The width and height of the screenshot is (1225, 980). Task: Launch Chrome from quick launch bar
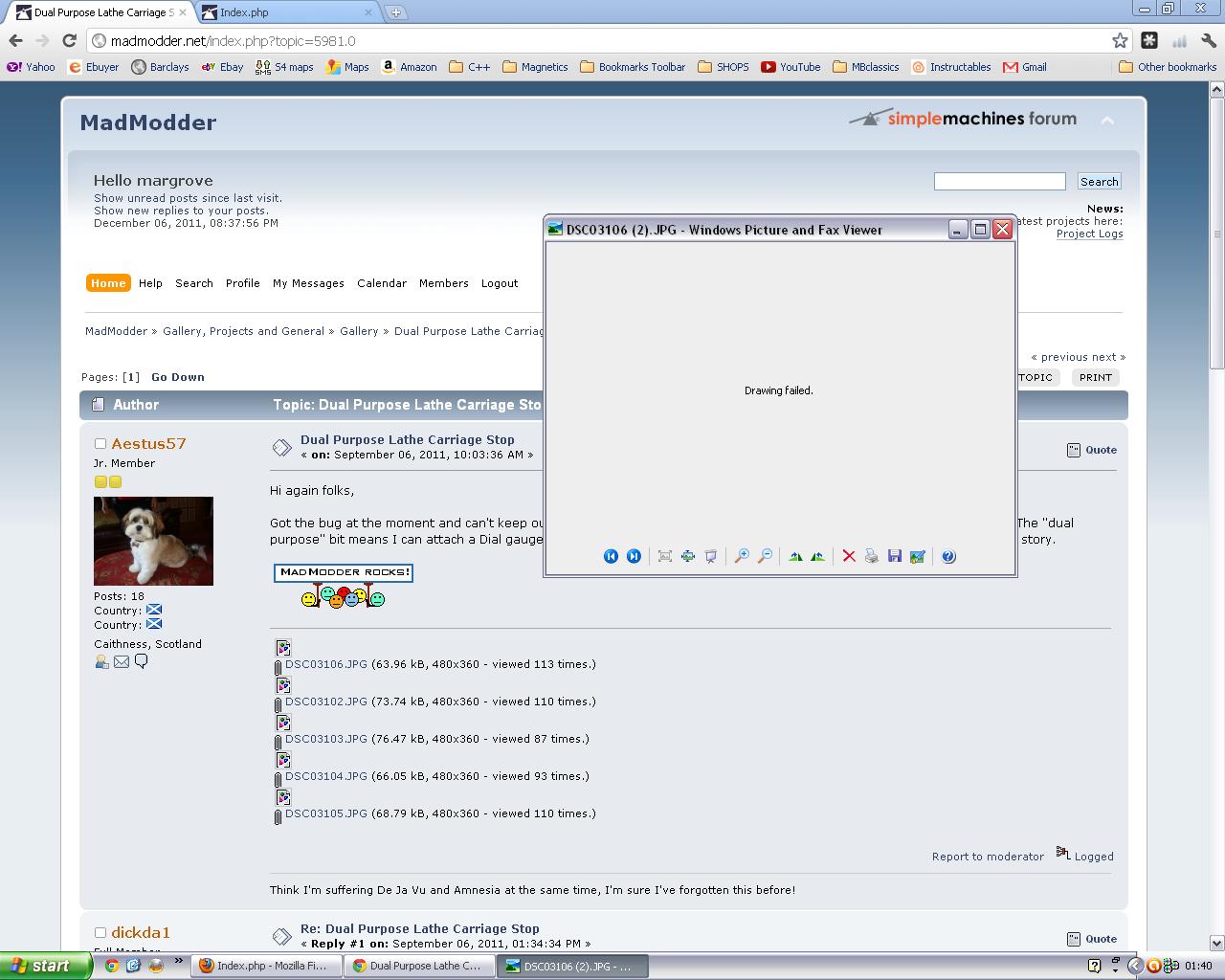point(112,966)
